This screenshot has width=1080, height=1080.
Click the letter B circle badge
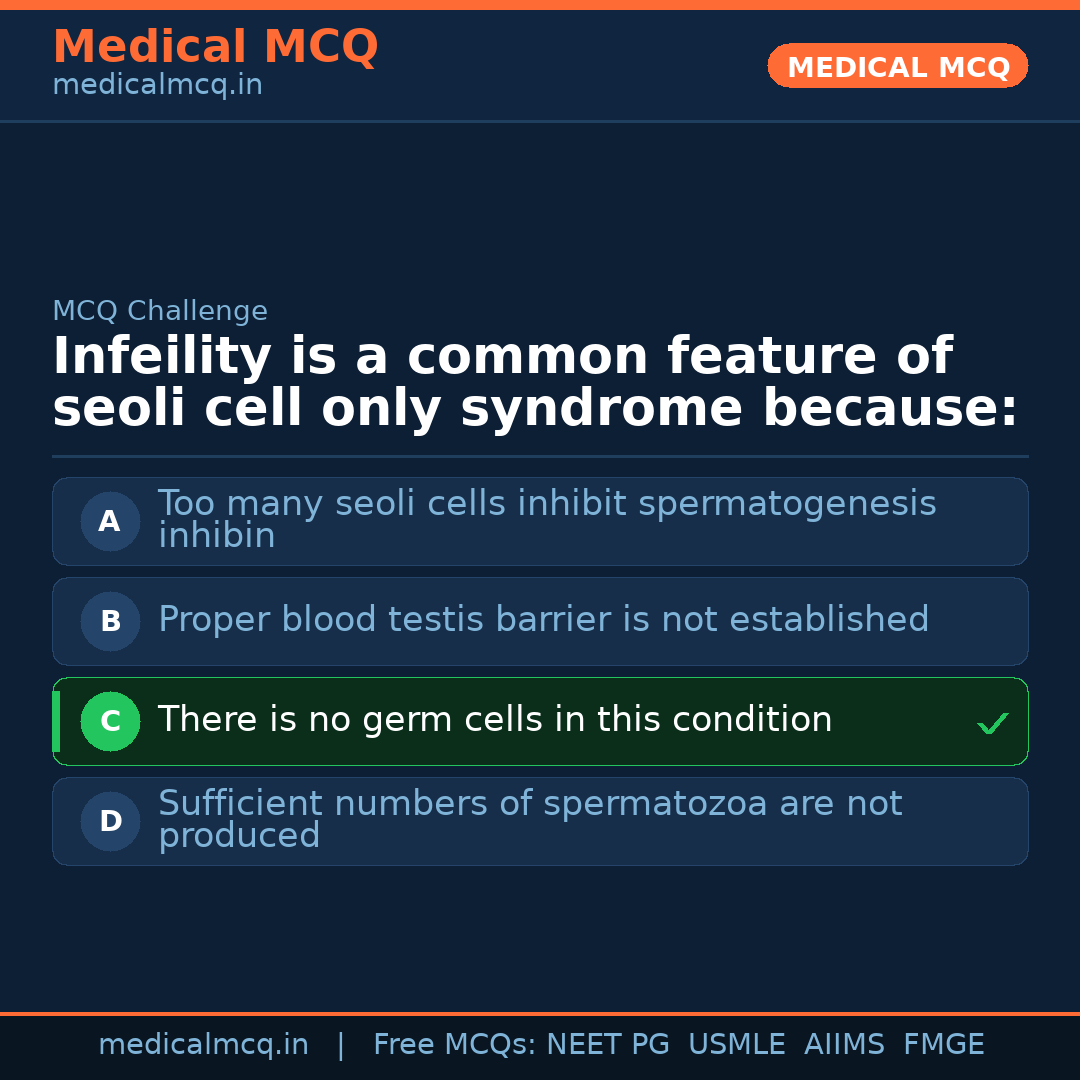point(110,621)
